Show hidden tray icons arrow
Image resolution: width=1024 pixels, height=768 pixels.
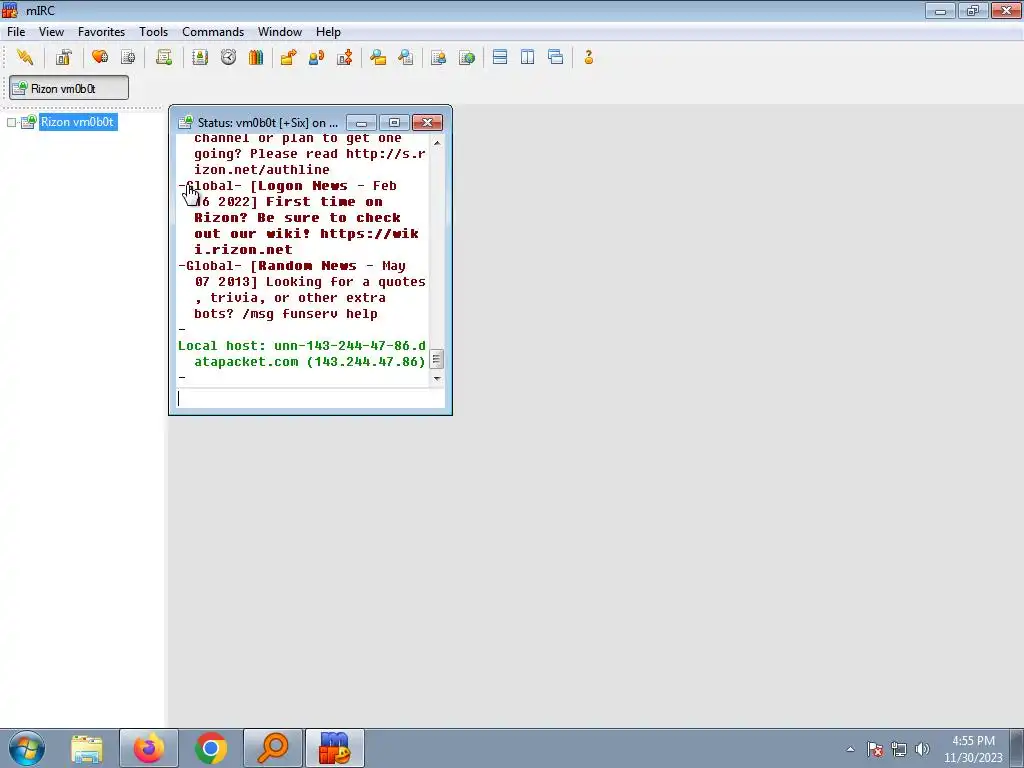point(850,749)
